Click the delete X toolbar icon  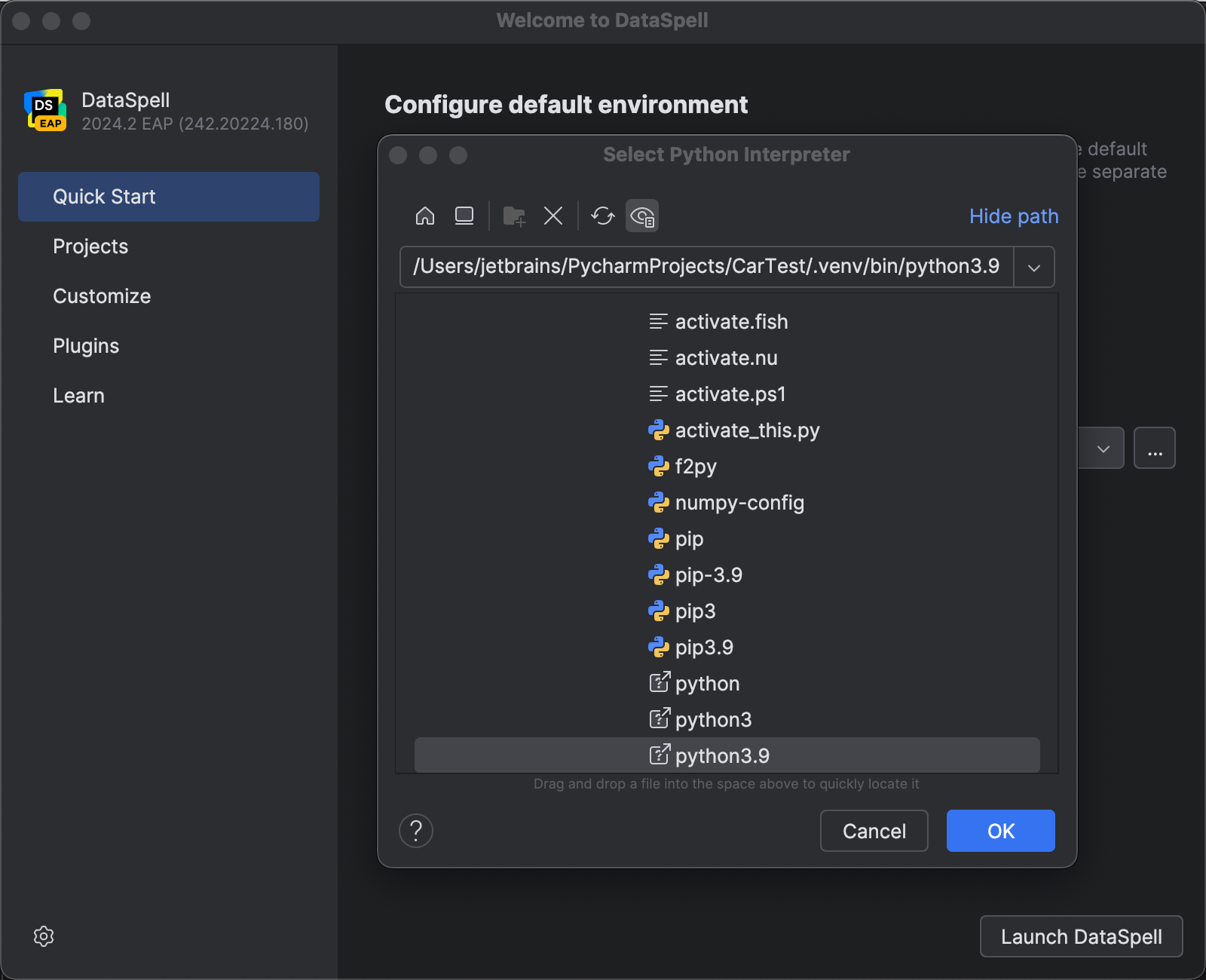pyautogui.click(x=553, y=216)
